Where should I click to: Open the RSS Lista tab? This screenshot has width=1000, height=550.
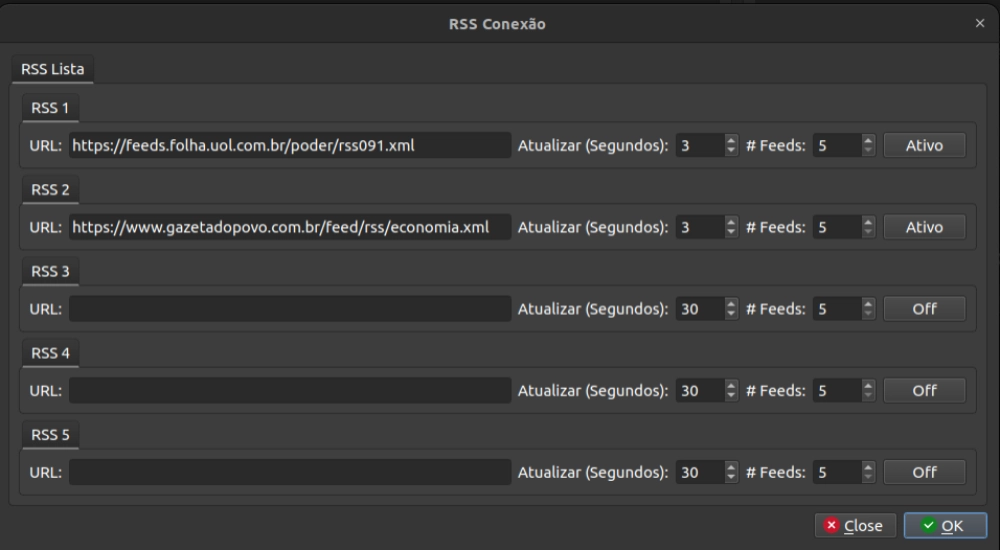[x=53, y=70]
